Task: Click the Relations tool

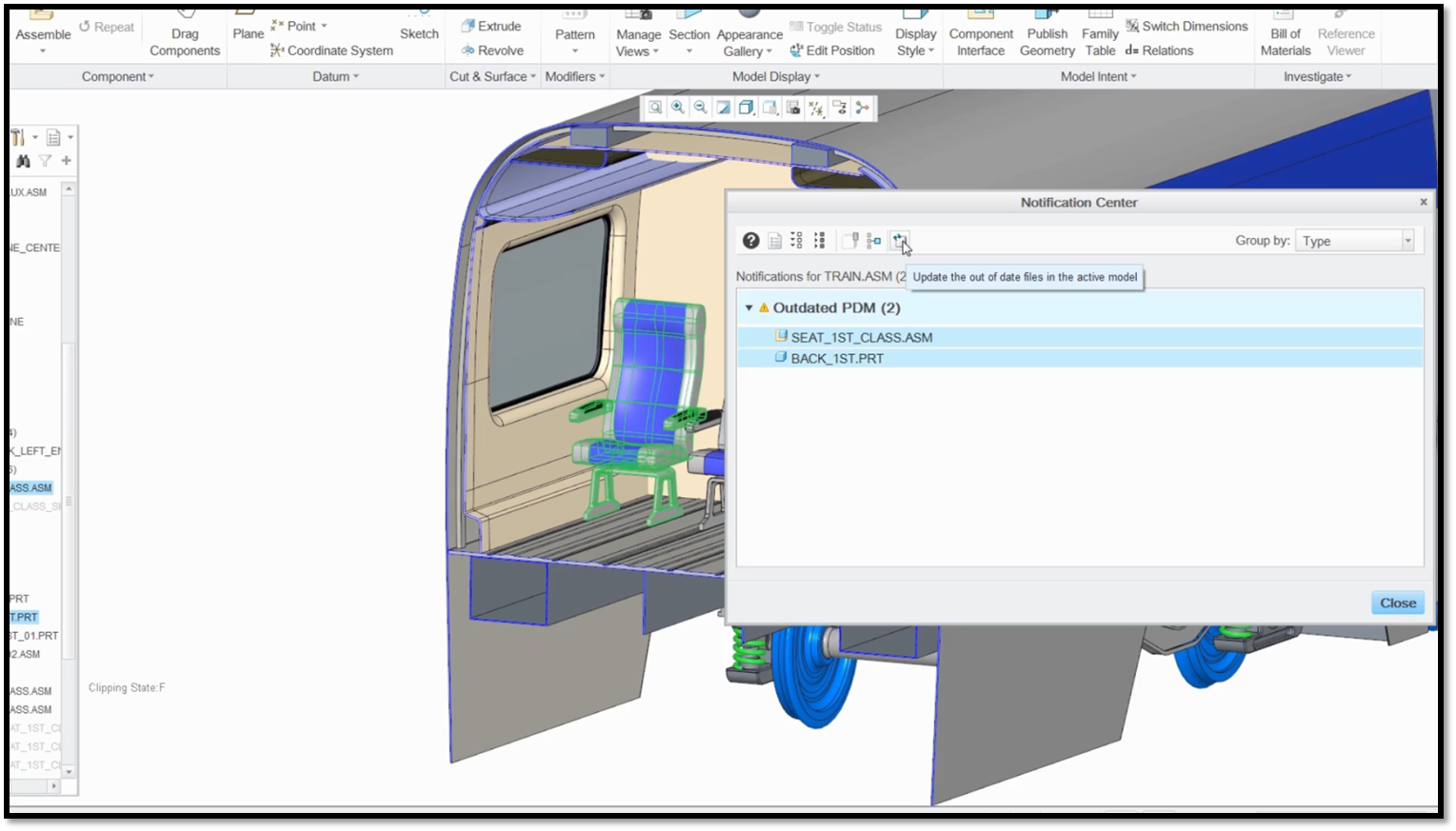Action: click(x=1159, y=50)
